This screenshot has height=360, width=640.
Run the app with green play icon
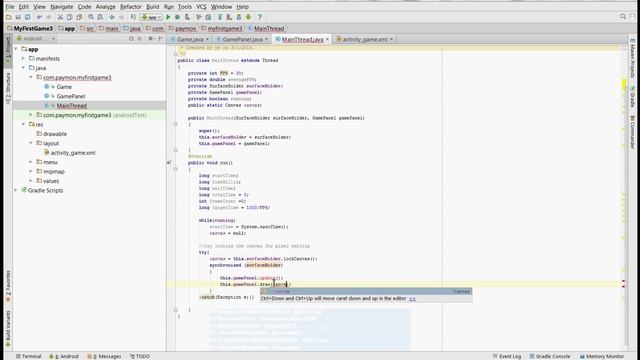168,17
